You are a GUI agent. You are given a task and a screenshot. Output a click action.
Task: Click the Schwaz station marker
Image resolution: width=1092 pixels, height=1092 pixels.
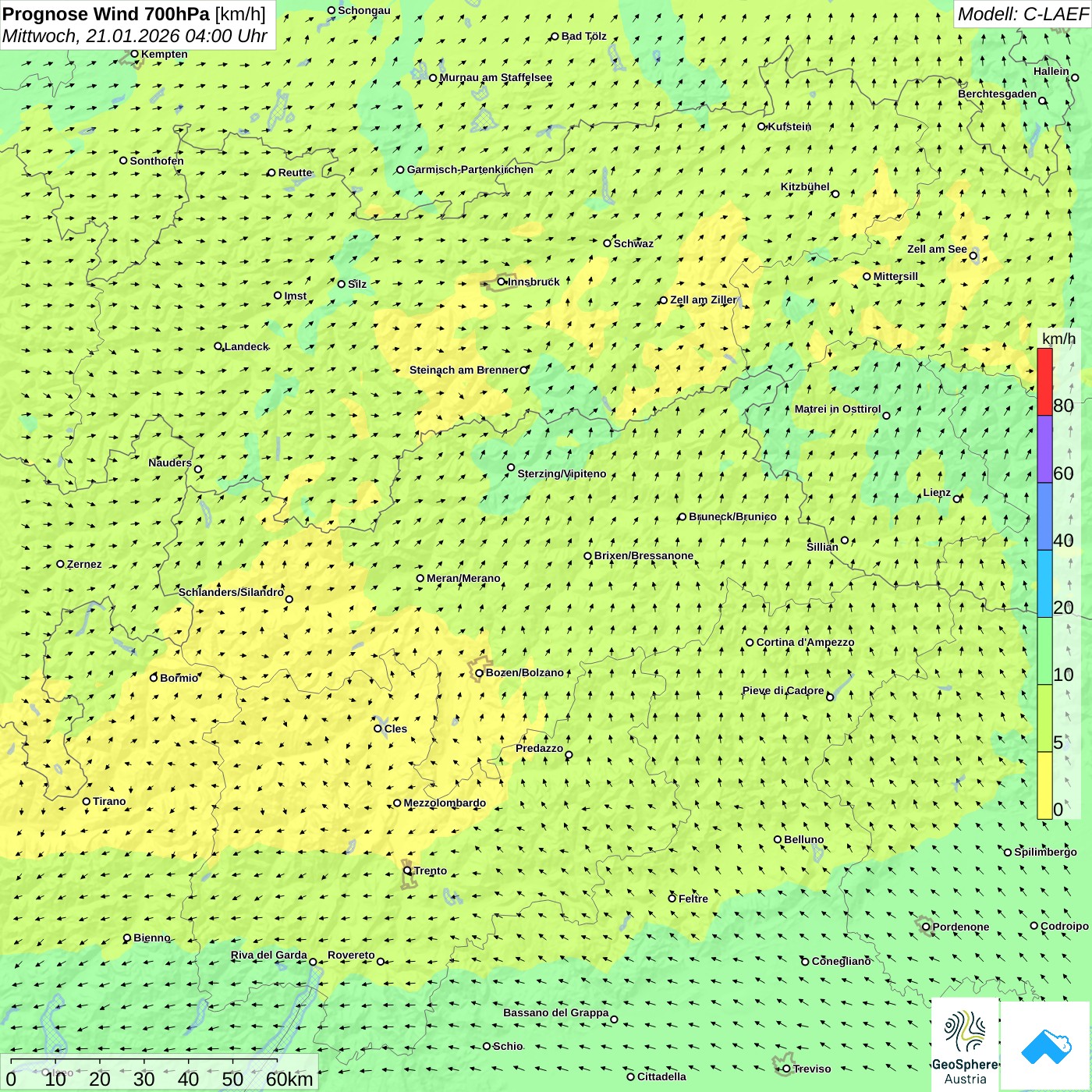coord(608,243)
